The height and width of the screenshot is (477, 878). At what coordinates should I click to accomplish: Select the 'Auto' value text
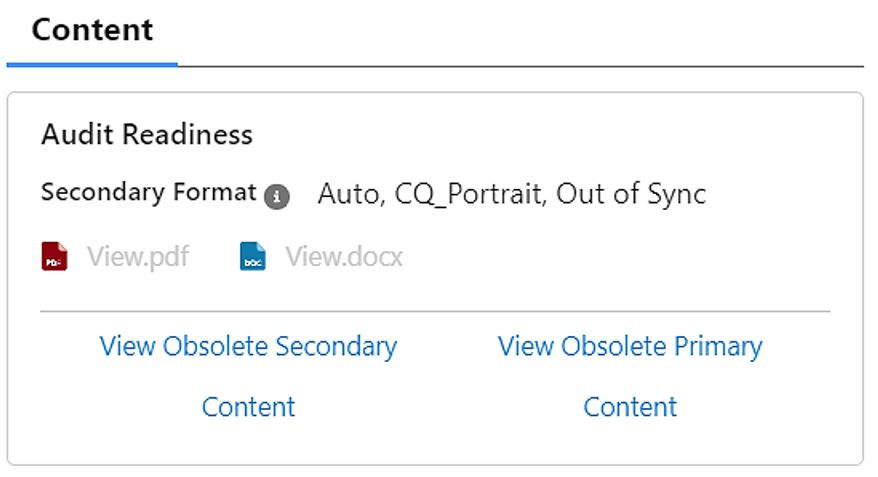347,193
